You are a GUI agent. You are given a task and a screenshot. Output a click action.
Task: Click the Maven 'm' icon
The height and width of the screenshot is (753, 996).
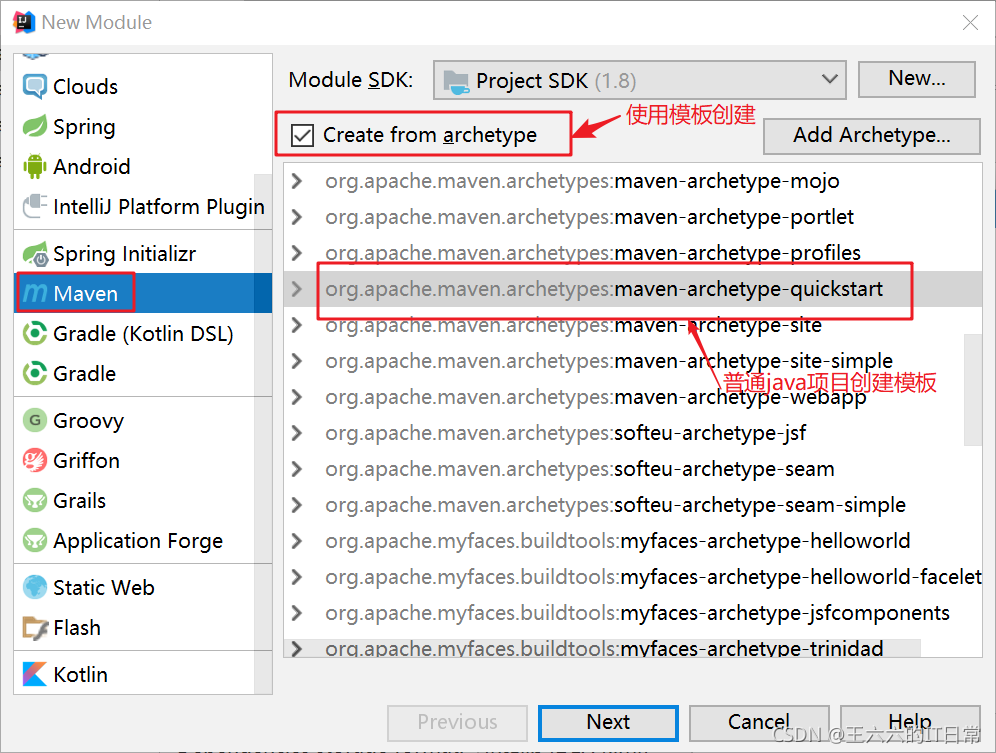[x=34, y=294]
